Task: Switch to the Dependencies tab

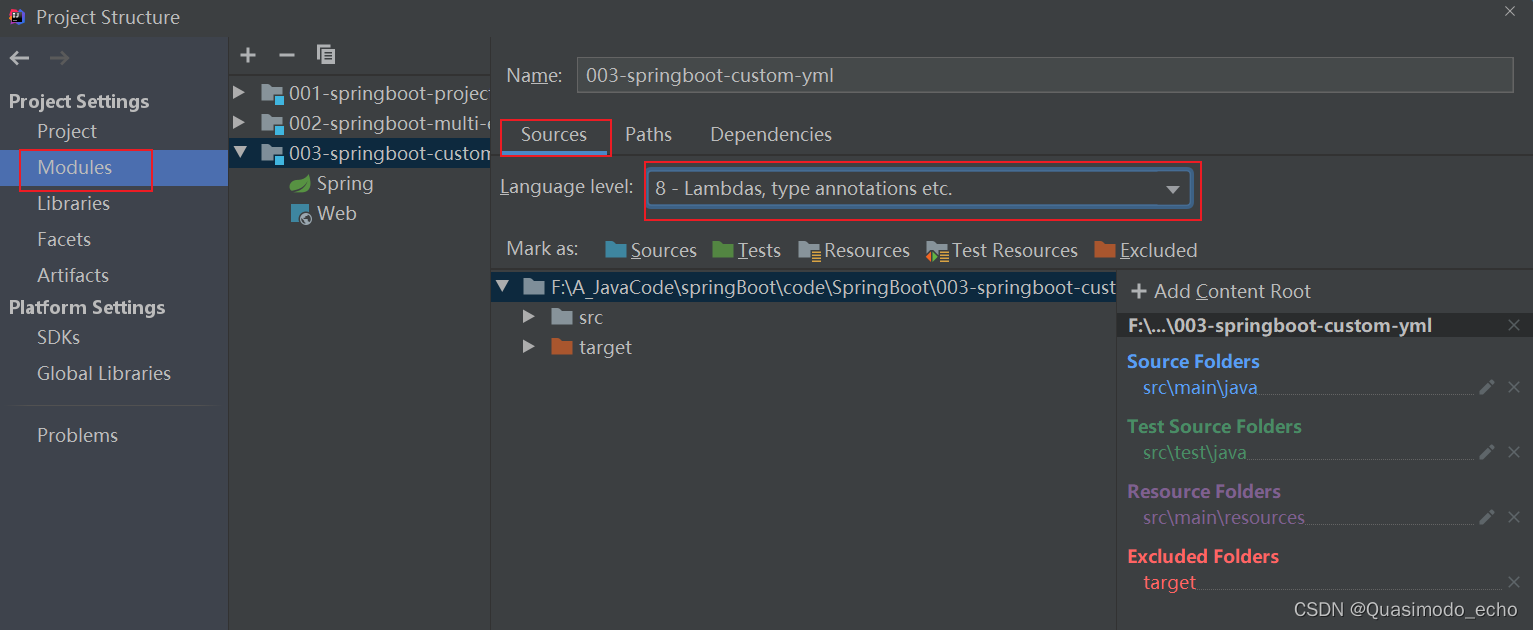Action: tap(771, 135)
